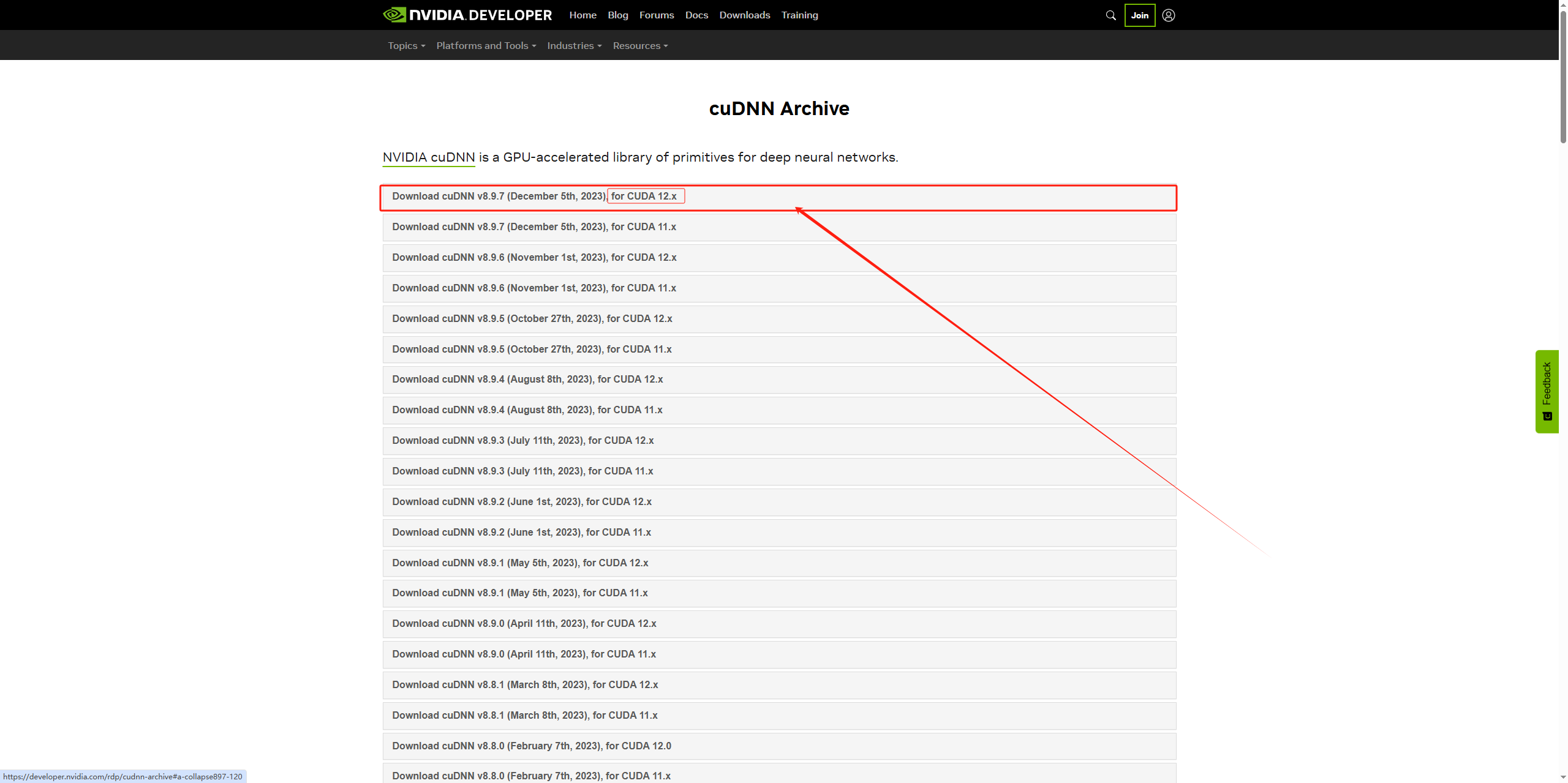The image size is (1568, 783).
Task: Click the scrollbar down arrow
Action: (x=1563, y=778)
